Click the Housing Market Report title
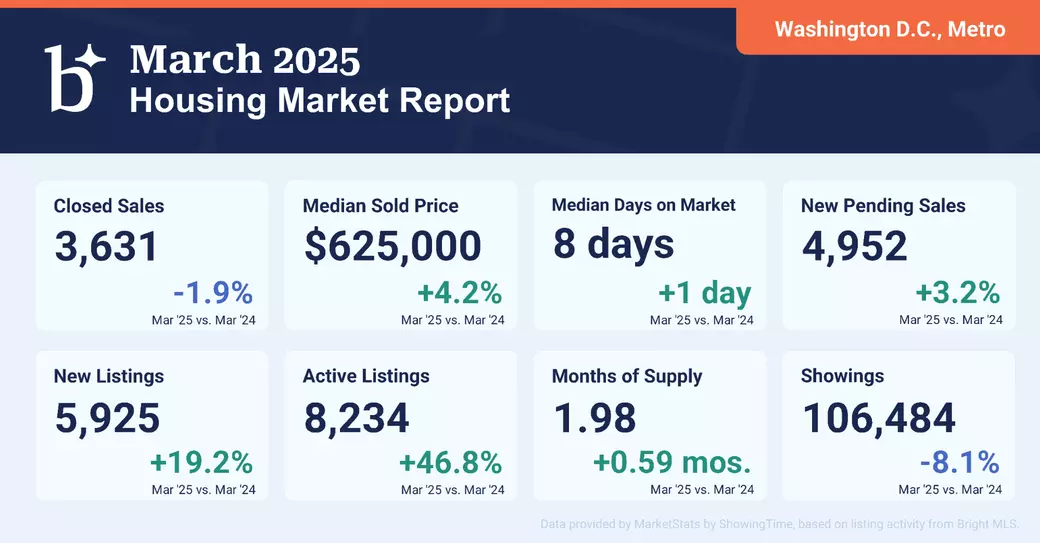The image size is (1040, 543). (x=320, y=101)
